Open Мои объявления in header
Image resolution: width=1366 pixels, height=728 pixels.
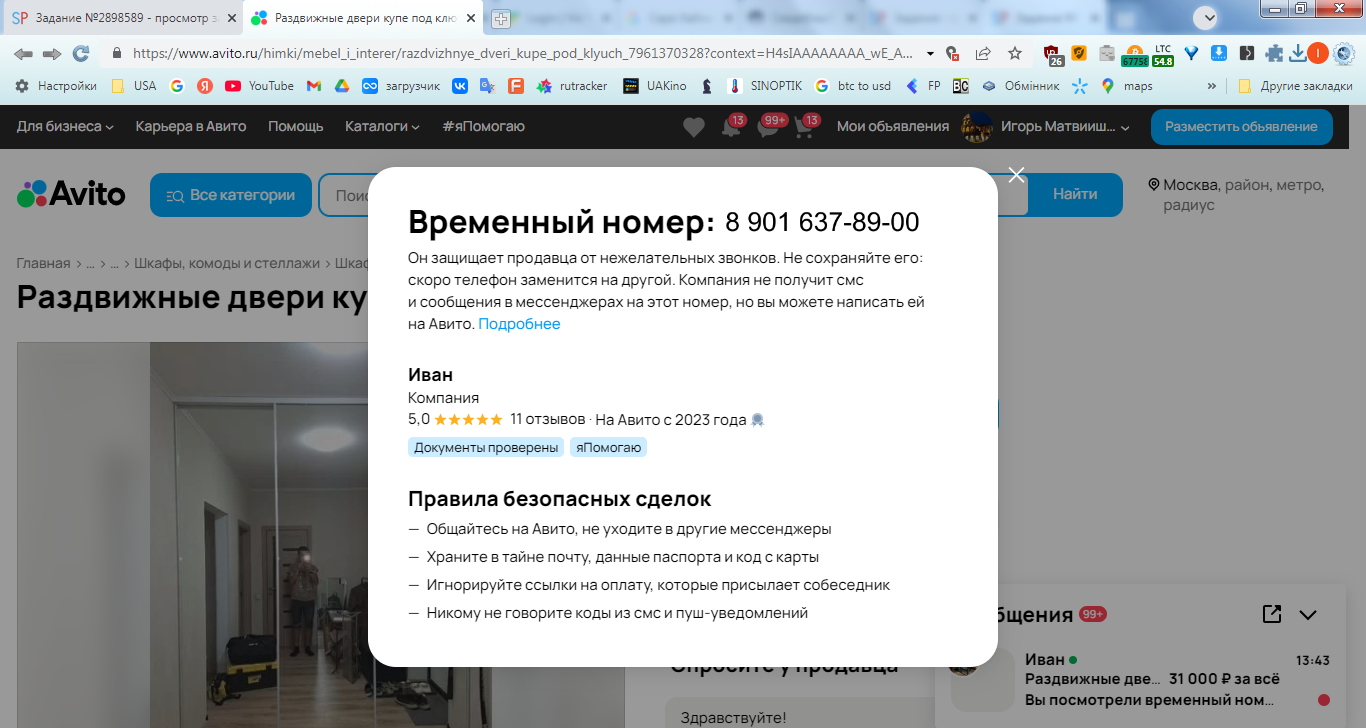[x=893, y=126]
